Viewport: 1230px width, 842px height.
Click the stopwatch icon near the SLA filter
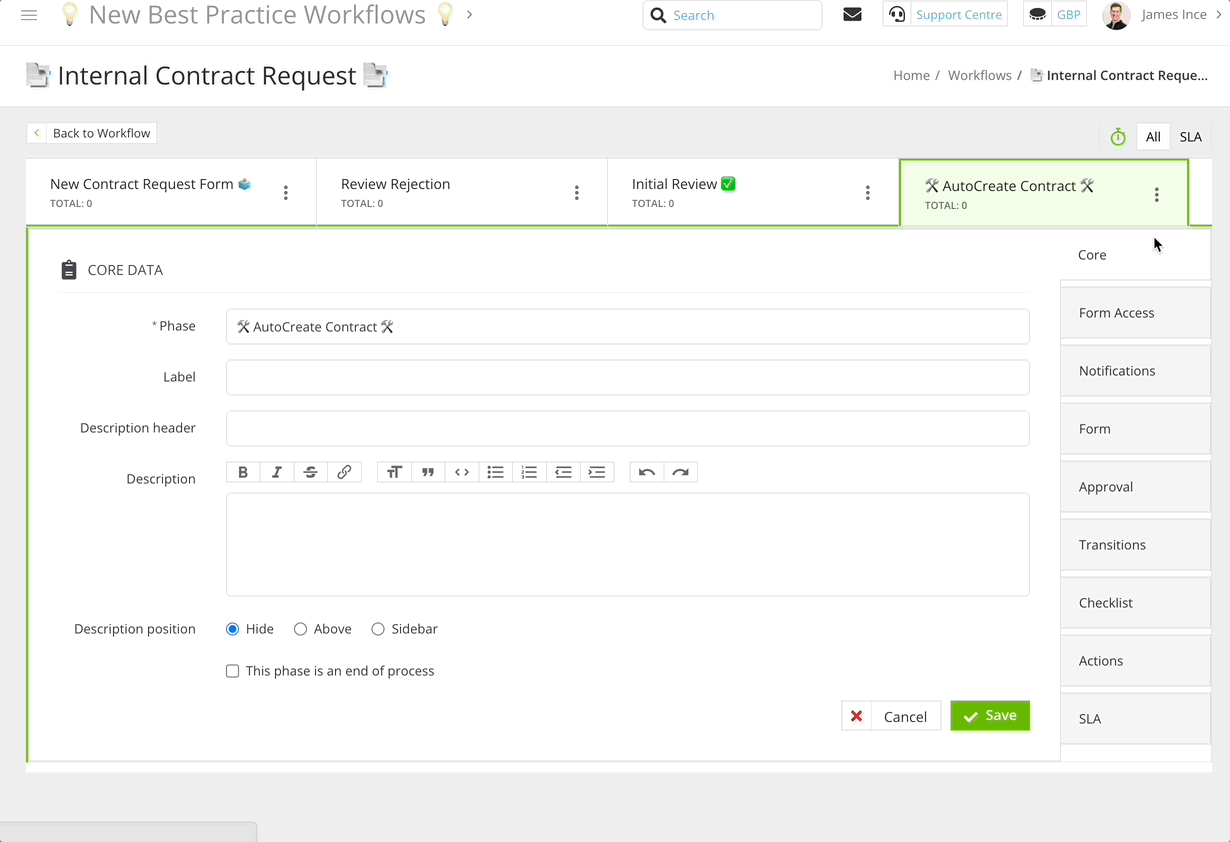[1117, 137]
